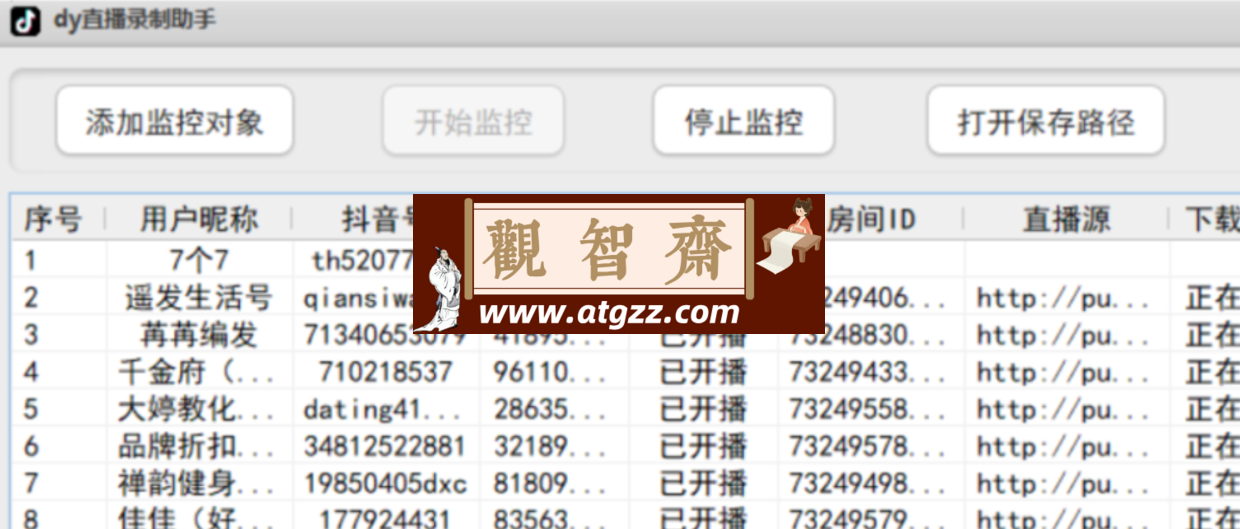Screen dimensions: 1240x529
Task: Click http://pu... source in 品牌折扣 row
Action: [x=1064, y=446]
